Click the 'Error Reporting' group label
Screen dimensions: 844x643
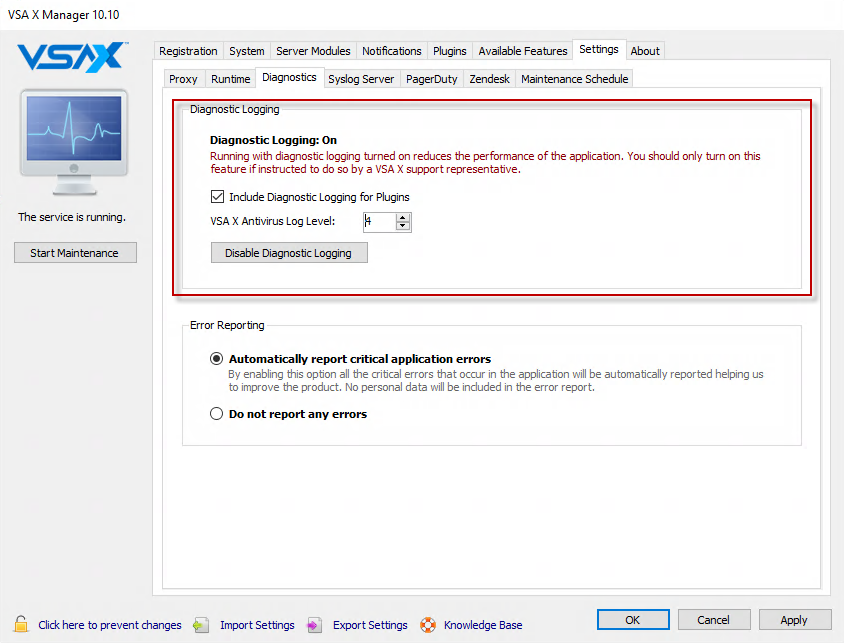(x=227, y=325)
